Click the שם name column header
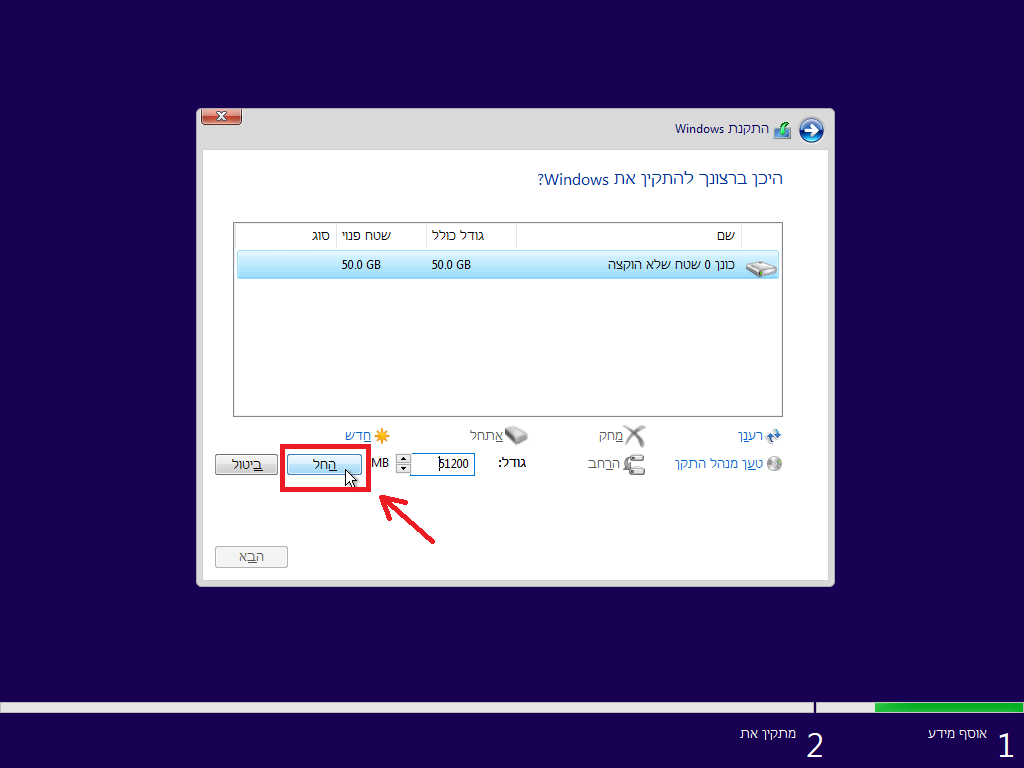This screenshot has height=768, width=1024. click(629, 236)
